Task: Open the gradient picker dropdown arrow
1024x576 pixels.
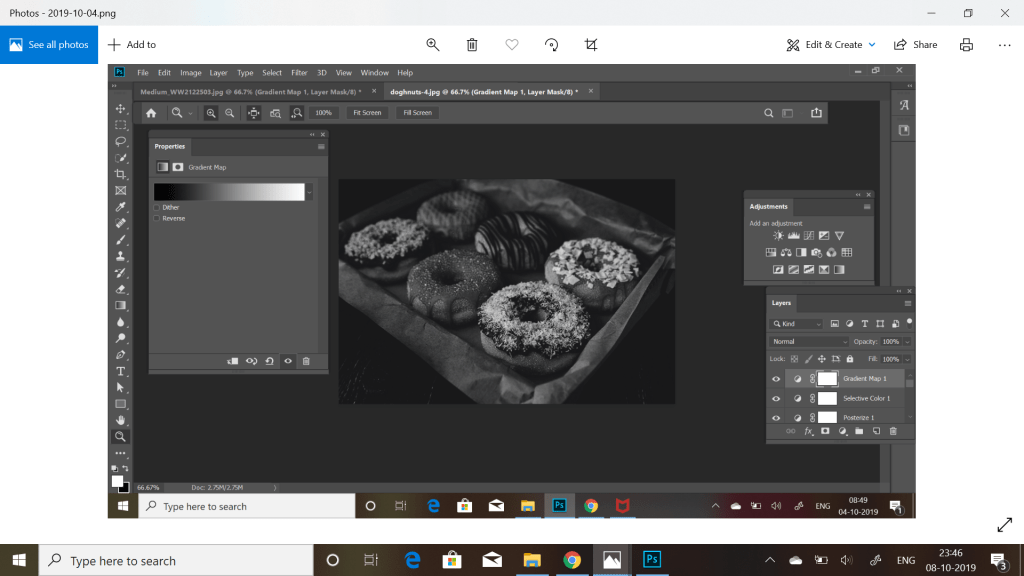Action: tap(310, 192)
